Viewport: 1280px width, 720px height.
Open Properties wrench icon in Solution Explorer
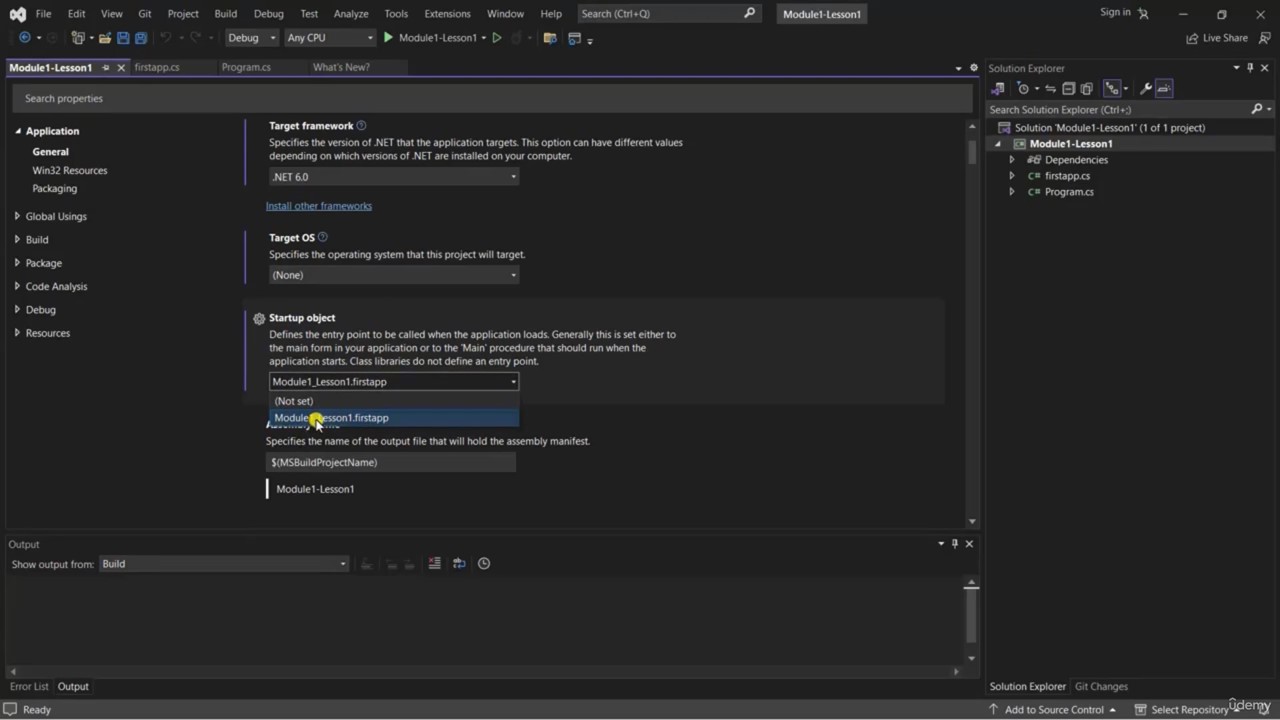click(x=1146, y=88)
